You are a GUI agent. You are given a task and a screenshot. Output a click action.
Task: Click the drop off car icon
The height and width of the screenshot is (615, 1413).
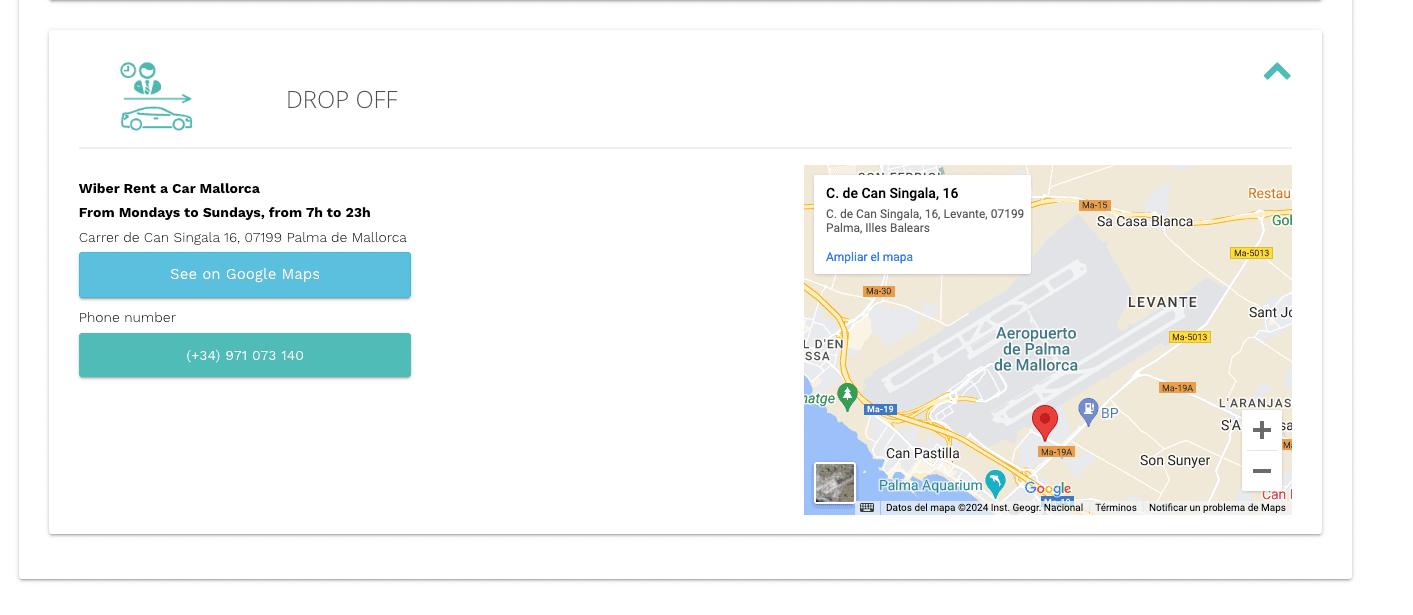coord(156,96)
